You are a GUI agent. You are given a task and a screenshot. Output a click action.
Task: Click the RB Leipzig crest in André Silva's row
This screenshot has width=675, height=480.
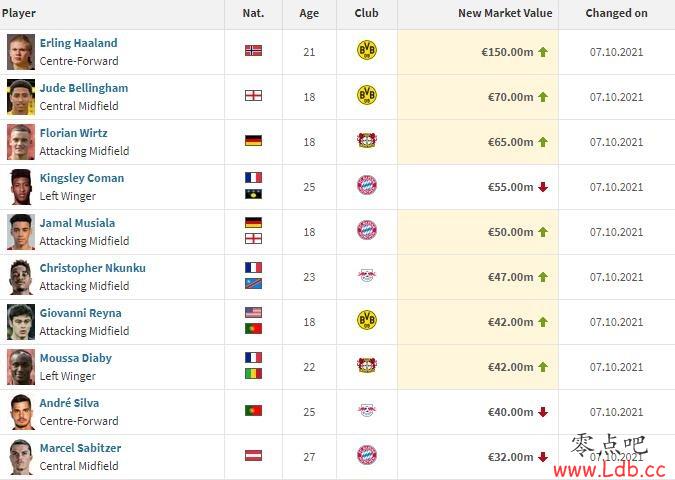click(x=367, y=410)
